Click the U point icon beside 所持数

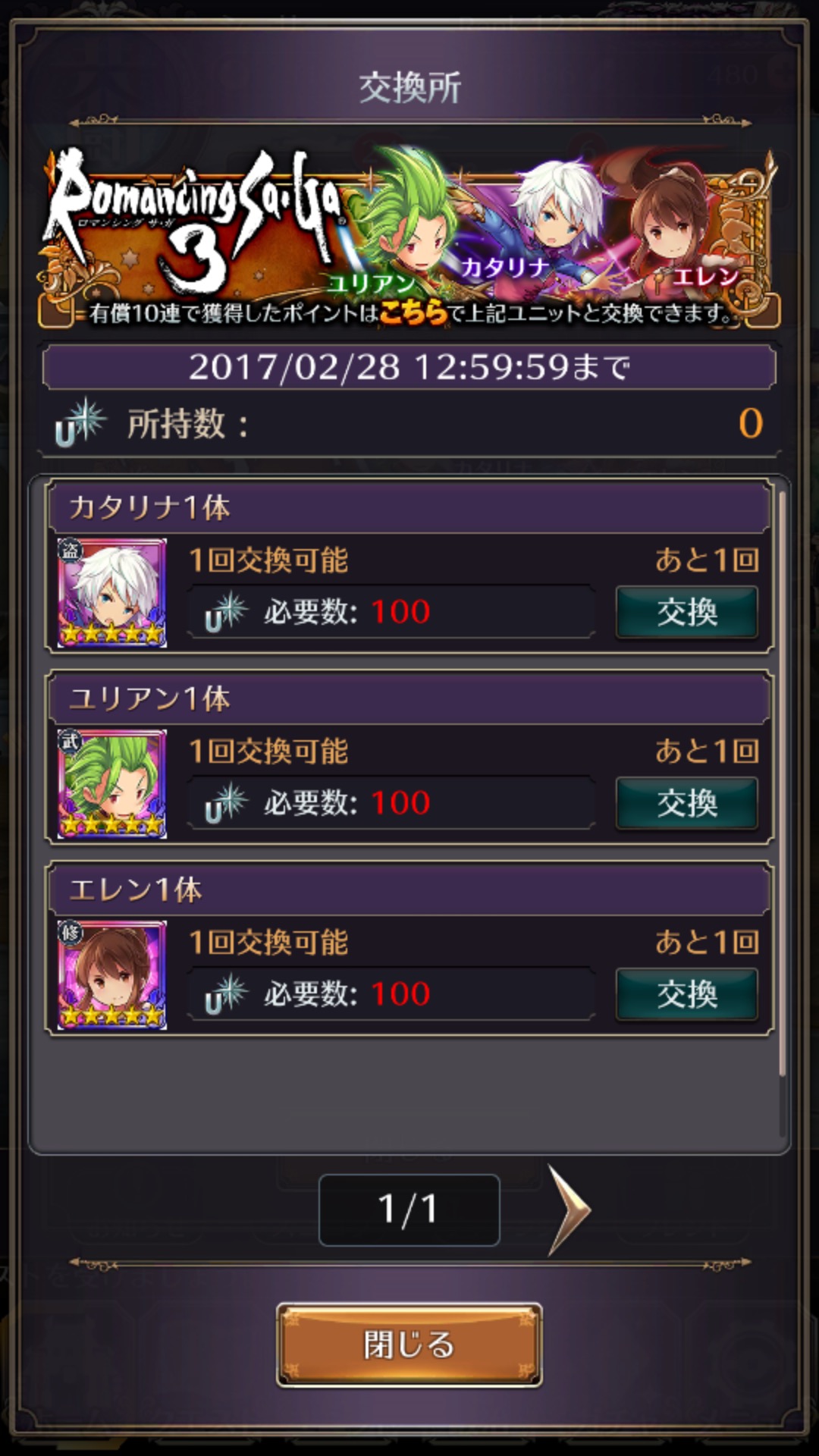point(80,422)
